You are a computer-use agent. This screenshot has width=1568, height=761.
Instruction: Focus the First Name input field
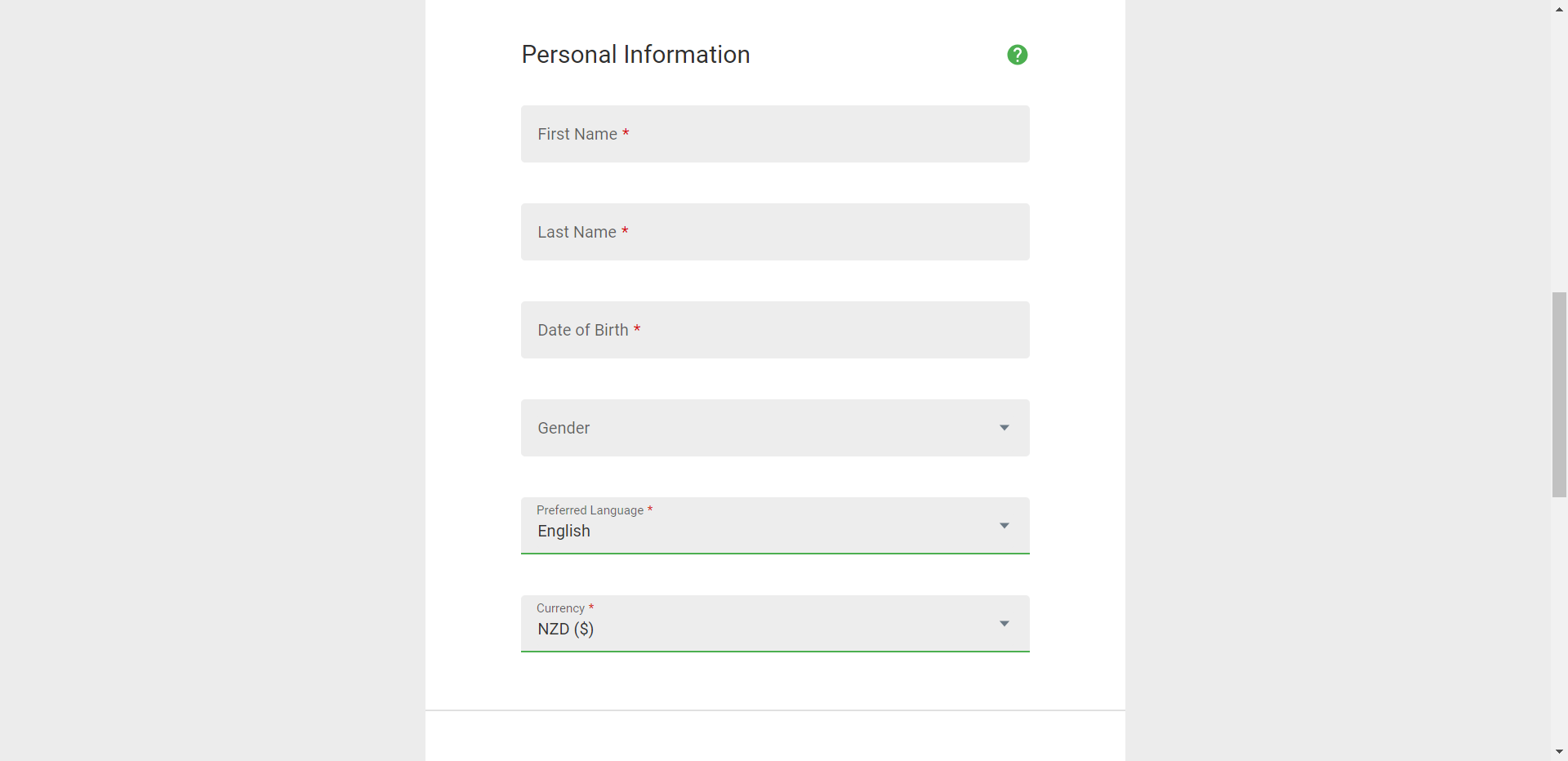tap(775, 134)
